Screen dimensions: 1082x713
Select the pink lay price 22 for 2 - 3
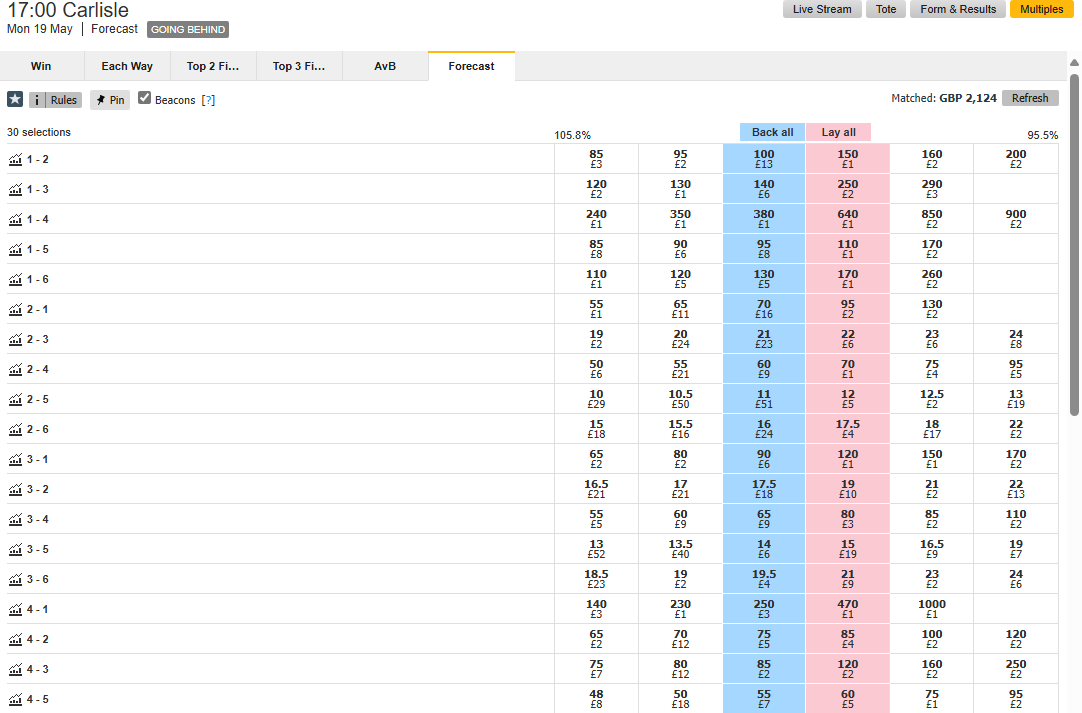click(847, 339)
